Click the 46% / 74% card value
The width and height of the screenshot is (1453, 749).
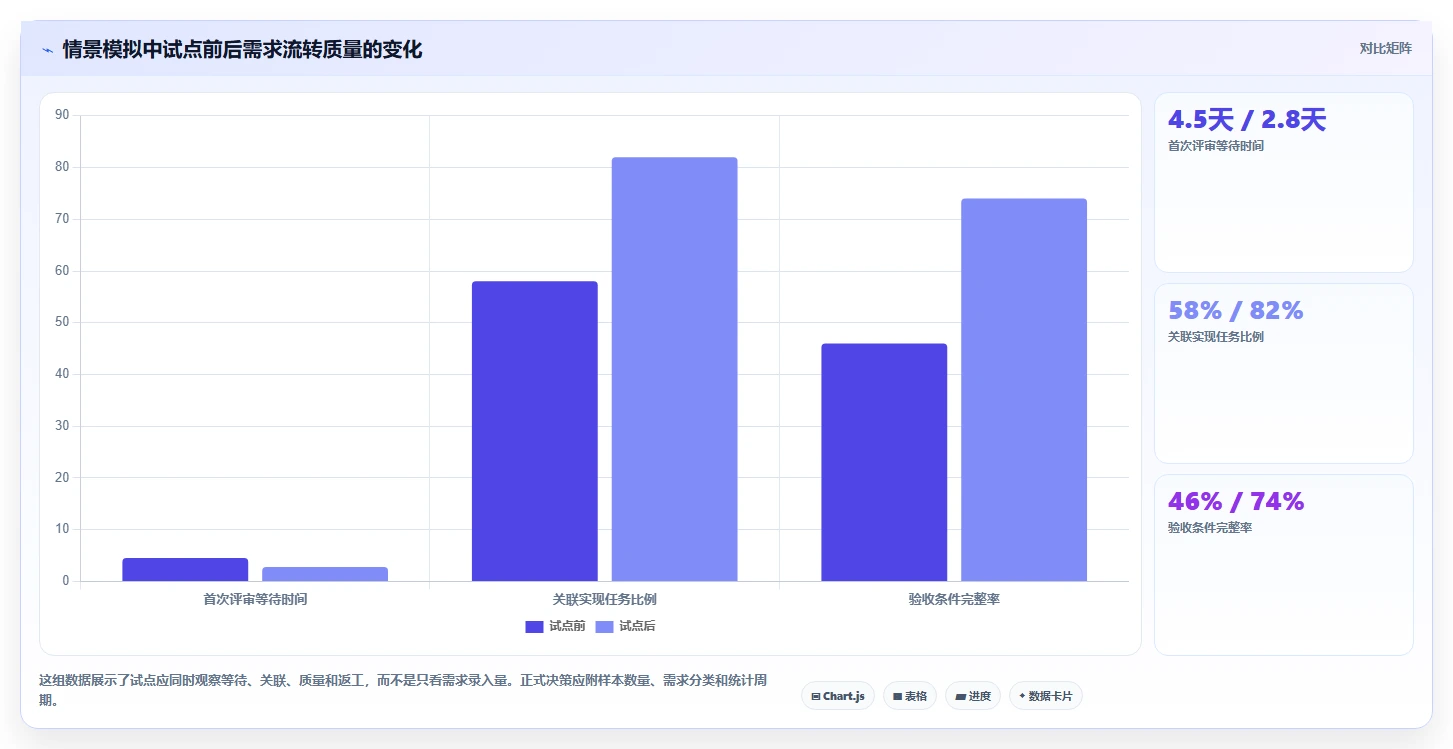point(1236,502)
